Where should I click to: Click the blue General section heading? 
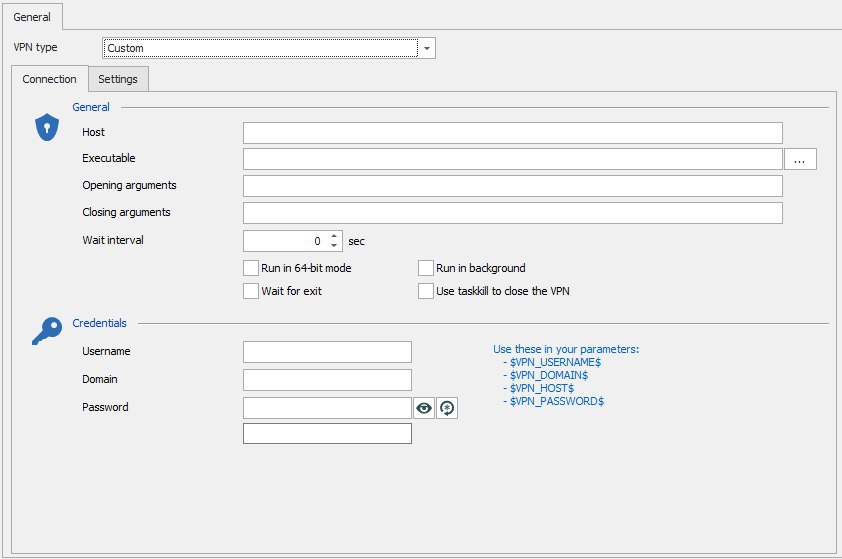click(91, 107)
